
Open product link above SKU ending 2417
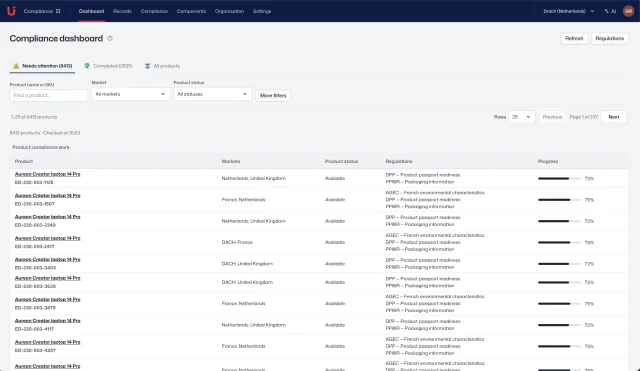[x=47, y=238]
